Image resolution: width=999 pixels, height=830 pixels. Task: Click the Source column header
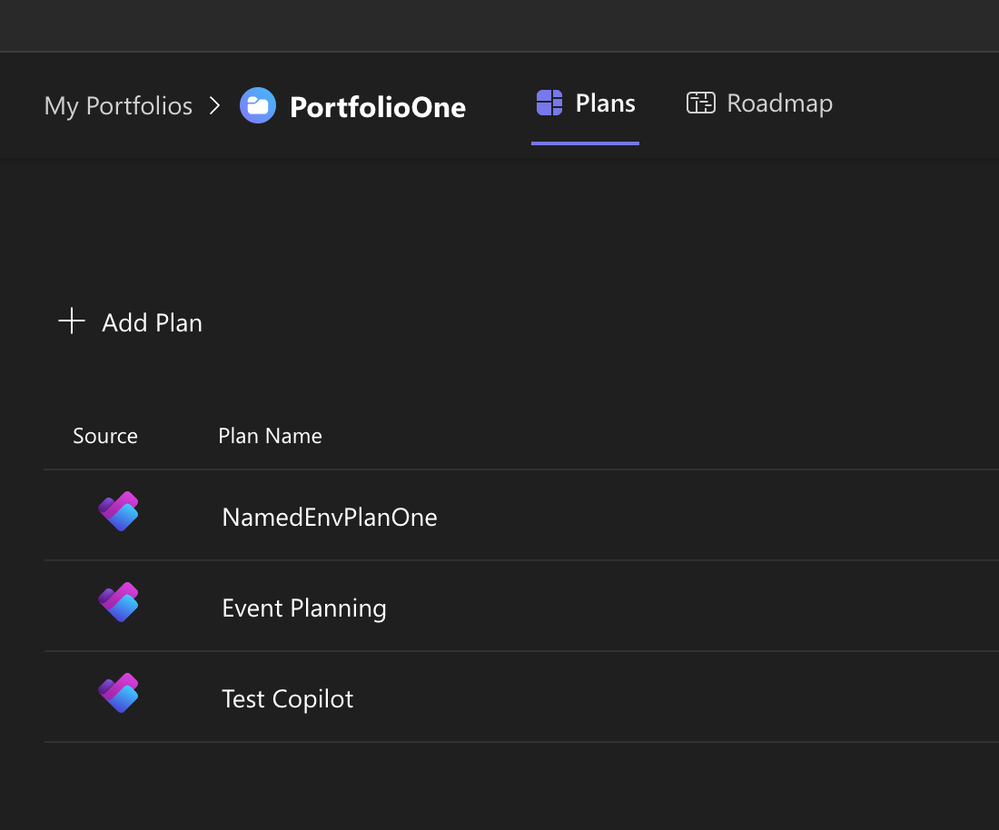pos(105,436)
